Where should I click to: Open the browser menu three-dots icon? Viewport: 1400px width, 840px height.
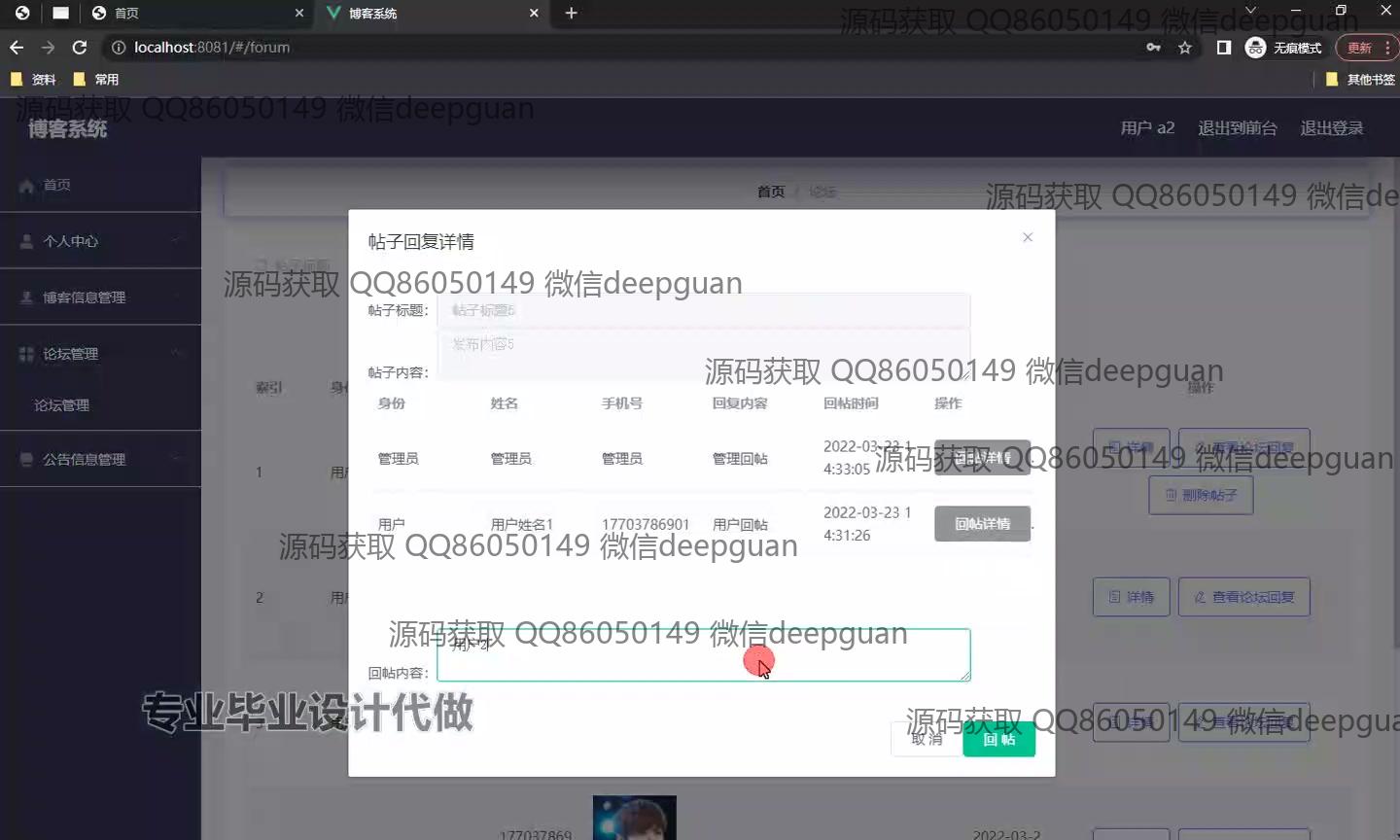click(x=1387, y=48)
